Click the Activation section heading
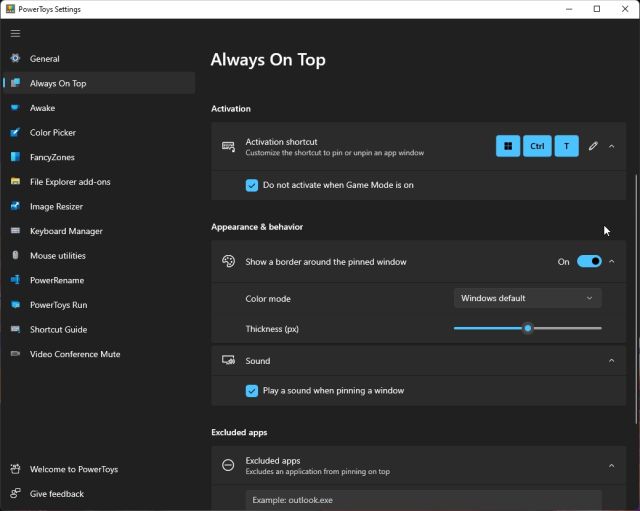This screenshot has width=640, height=511. [x=231, y=109]
